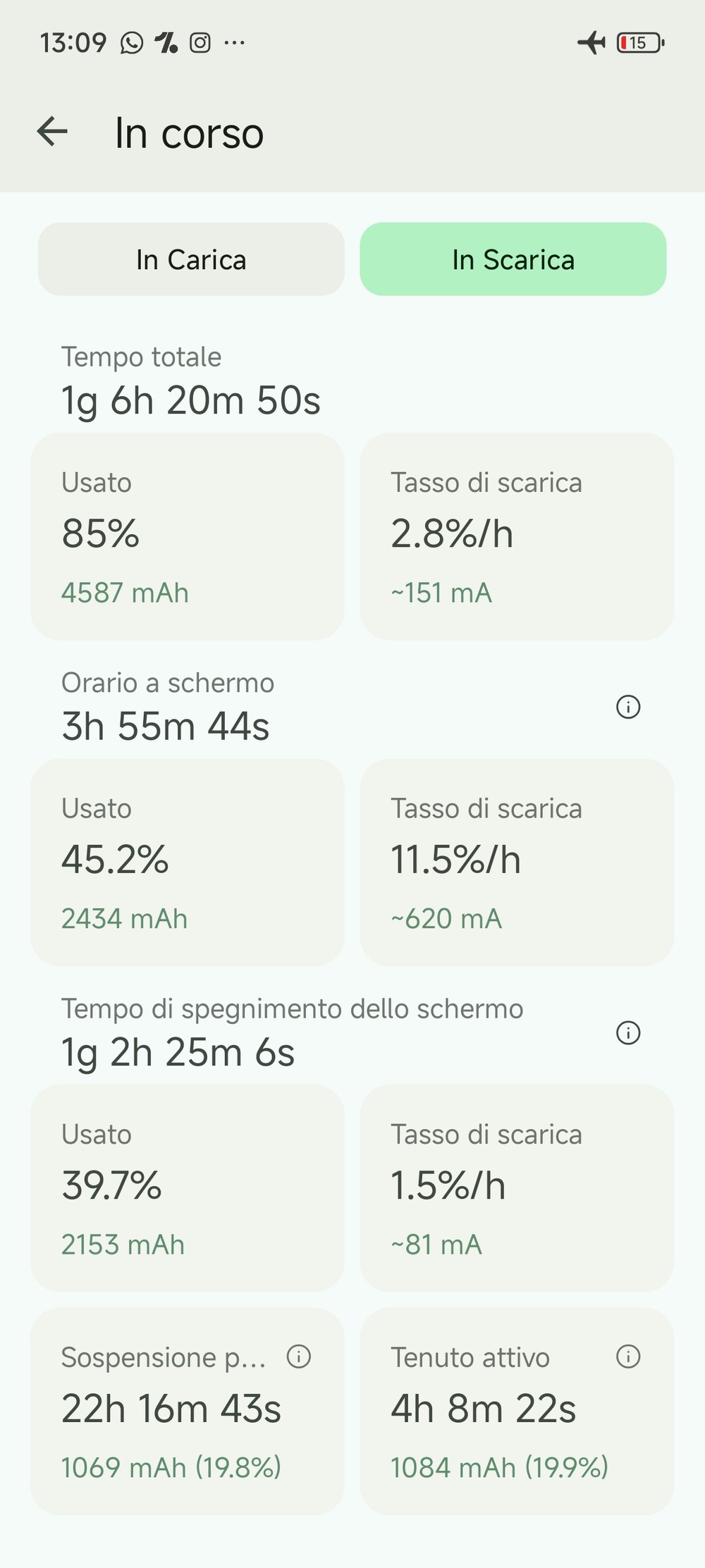
Task: Show info about Tenuto attivo
Action: tap(628, 1356)
